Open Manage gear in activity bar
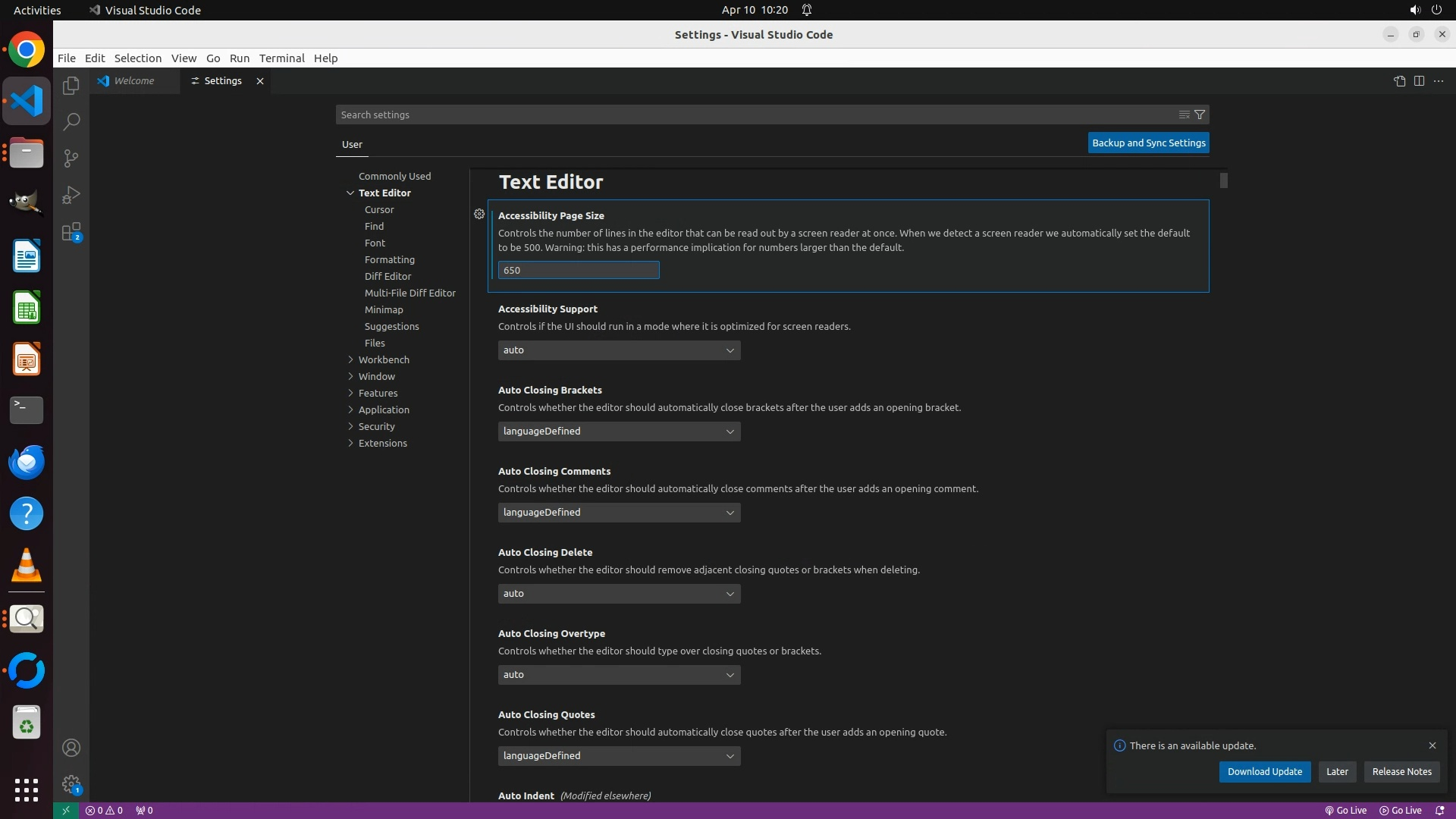 point(71,784)
